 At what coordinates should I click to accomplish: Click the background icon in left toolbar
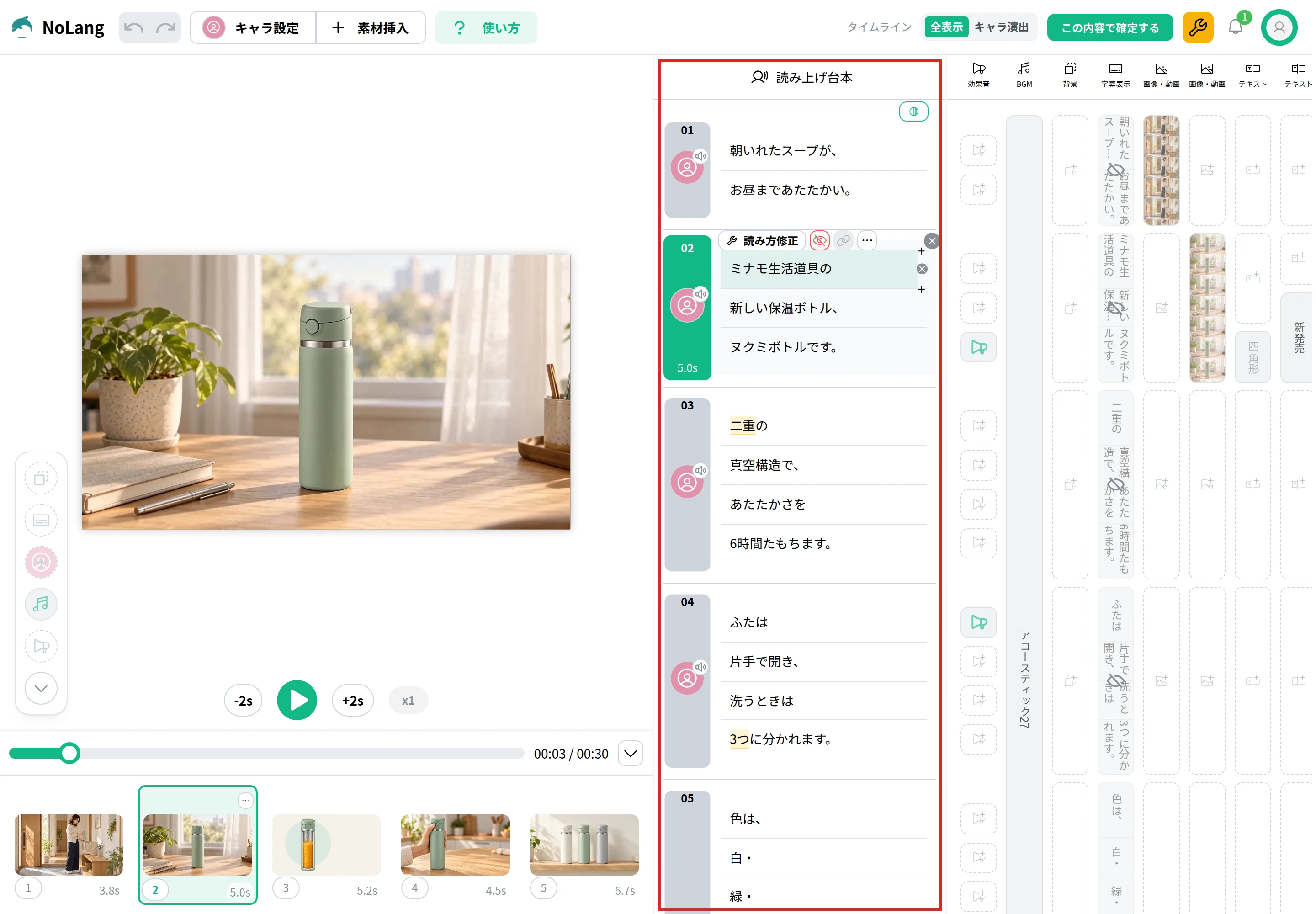[x=41, y=478]
